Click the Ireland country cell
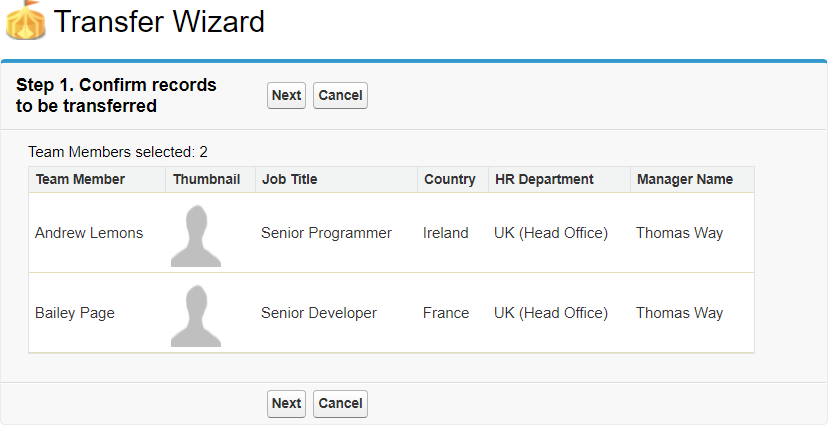The image size is (828, 425). pyautogui.click(x=446, y=233)
